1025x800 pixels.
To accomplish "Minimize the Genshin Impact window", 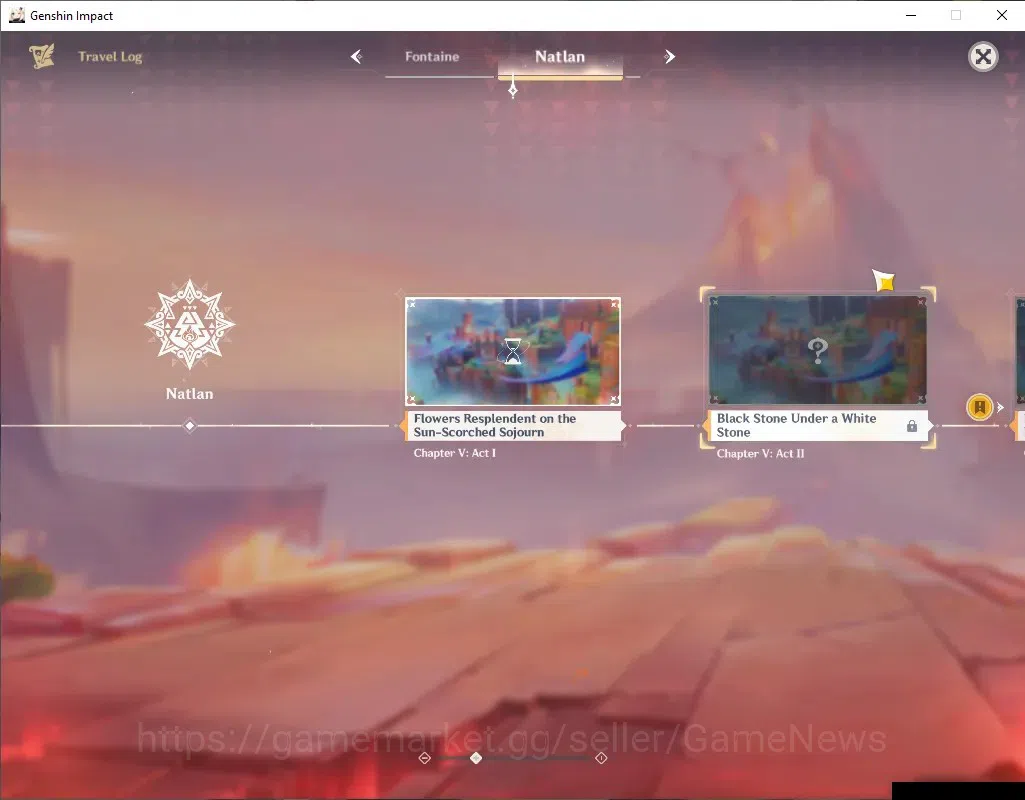I will coord(911,15).
